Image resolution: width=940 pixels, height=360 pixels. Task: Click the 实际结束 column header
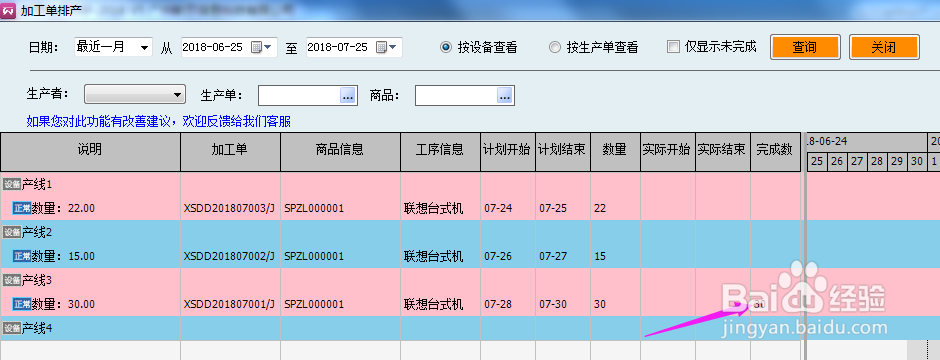[723, 152]
